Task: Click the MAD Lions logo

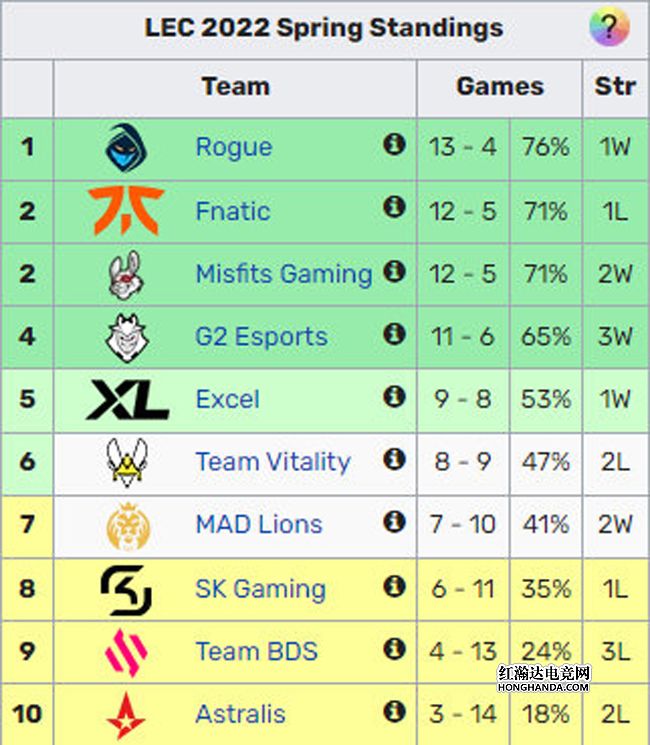Action: coord(127,525)
